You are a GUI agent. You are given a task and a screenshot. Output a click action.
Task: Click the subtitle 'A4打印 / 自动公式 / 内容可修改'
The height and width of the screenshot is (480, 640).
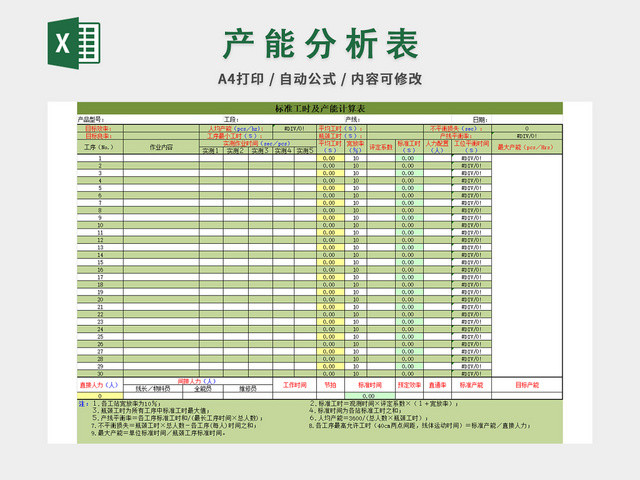(x=320, y=79)
